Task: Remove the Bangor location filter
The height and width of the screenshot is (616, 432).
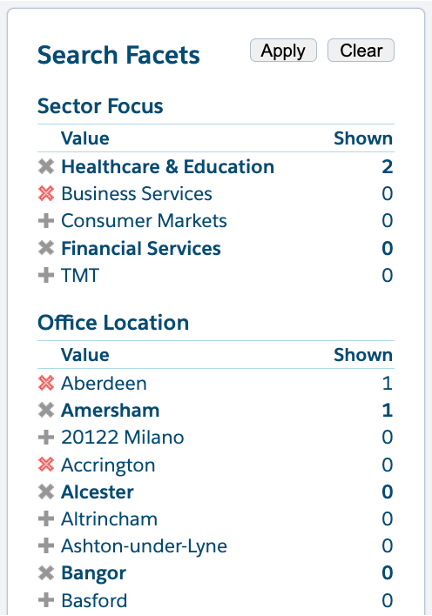Action: tap(46, 573)
